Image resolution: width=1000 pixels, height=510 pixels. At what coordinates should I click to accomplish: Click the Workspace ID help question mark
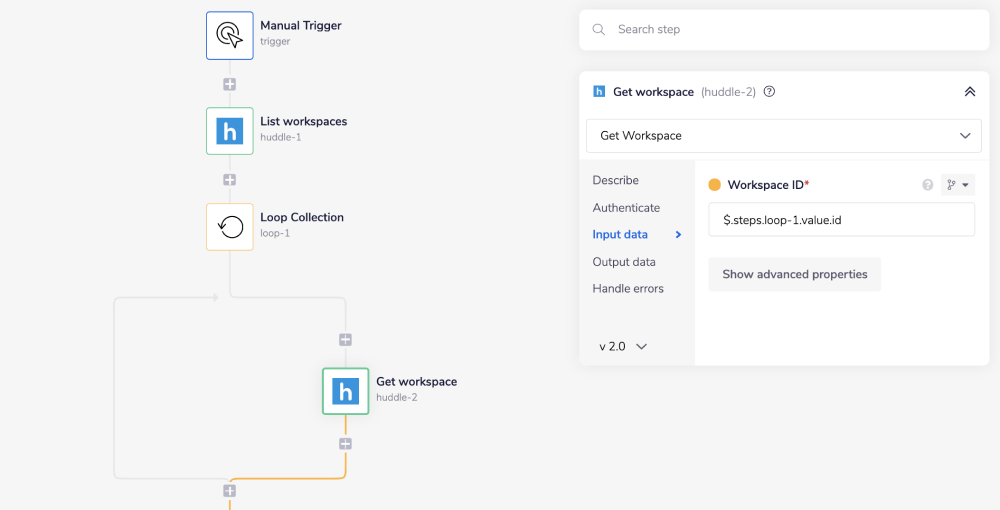[927, 185]
